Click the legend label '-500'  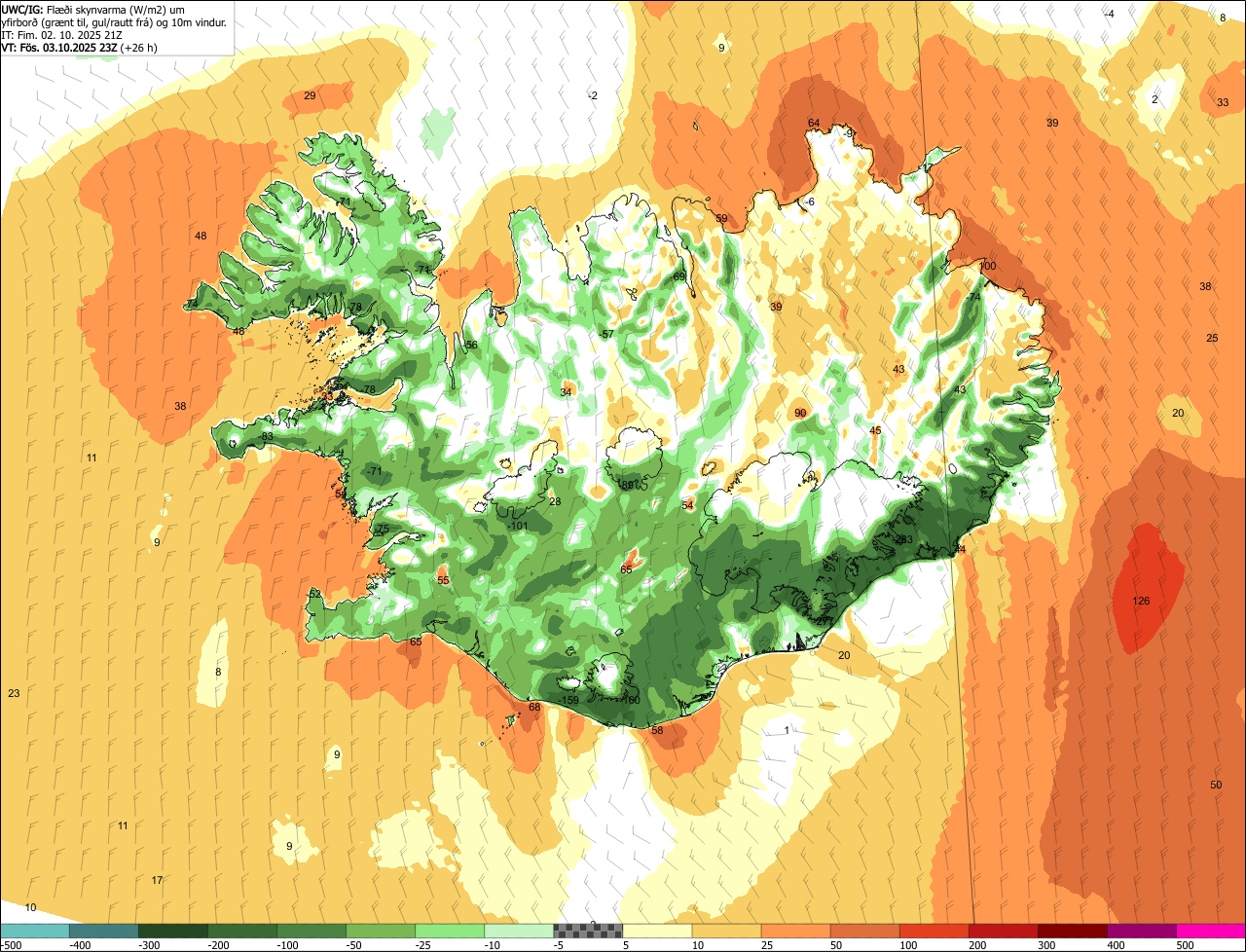click(x=11, y=945)
